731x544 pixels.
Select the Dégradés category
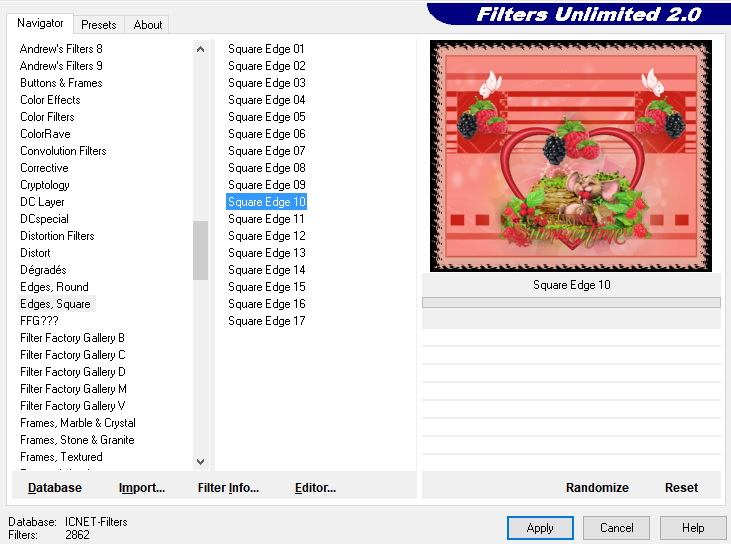click(x=43, y=270)
